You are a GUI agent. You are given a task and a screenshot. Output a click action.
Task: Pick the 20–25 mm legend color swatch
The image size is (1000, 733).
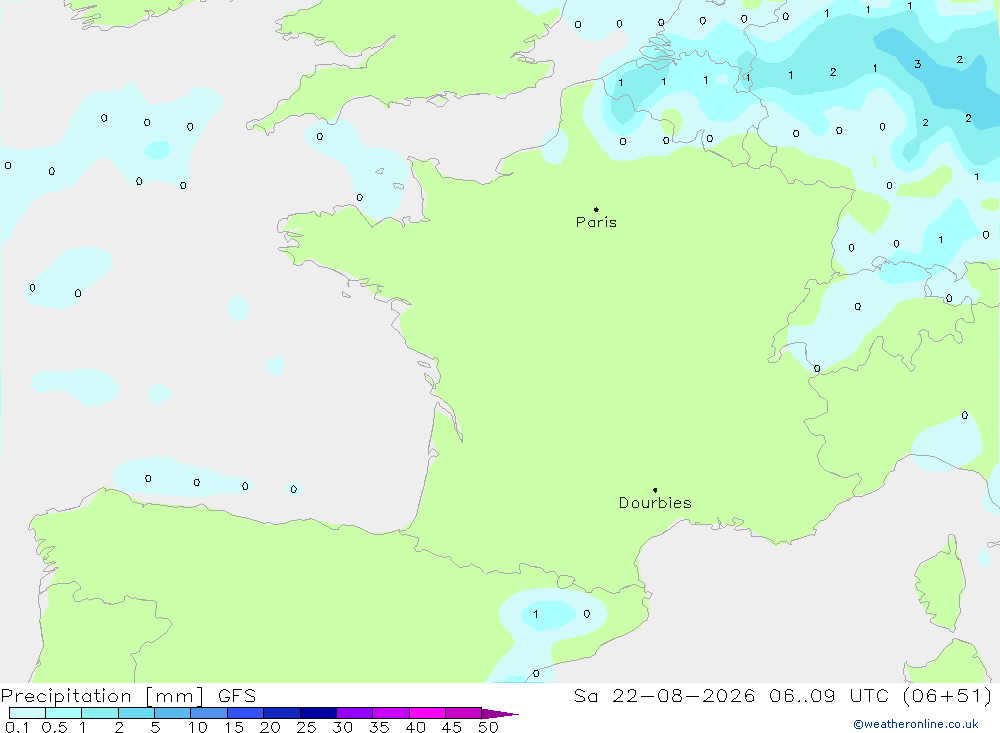click(x=282, y=713)
